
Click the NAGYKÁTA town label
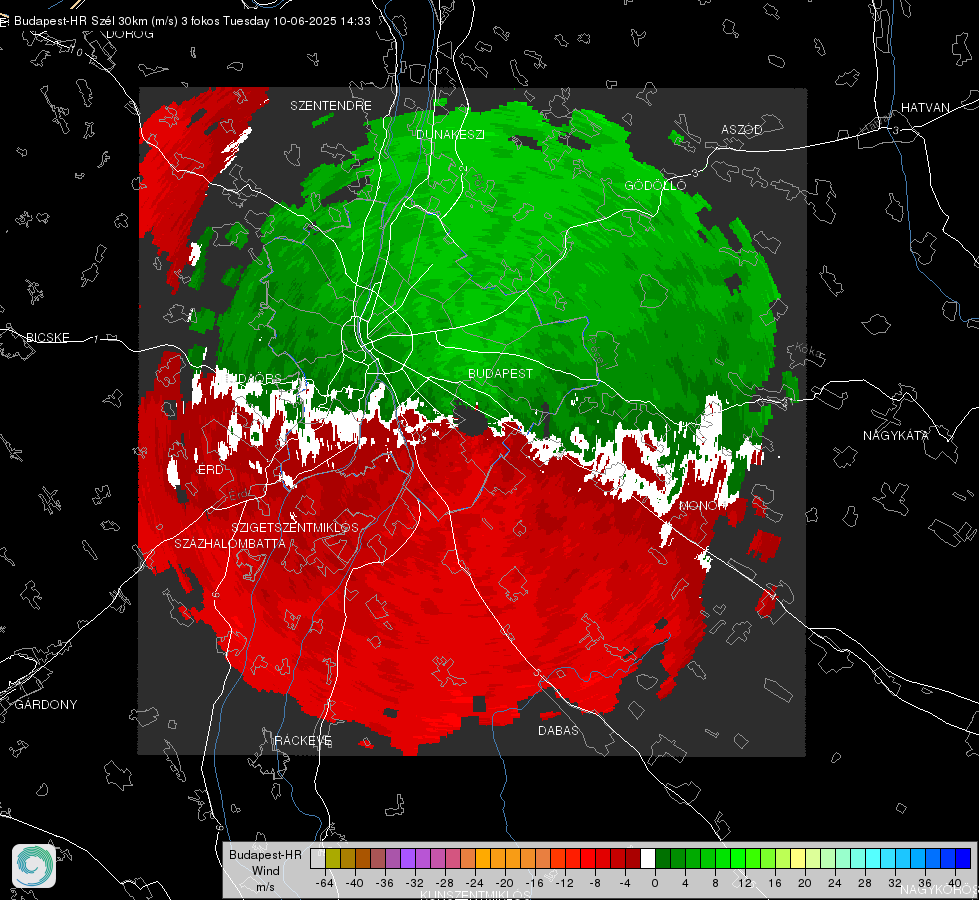point(896,435)
